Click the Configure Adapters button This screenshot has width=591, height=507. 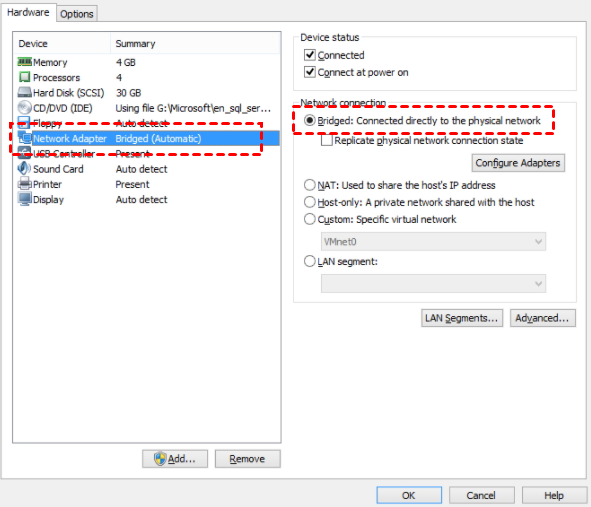(x=518, y=163)
